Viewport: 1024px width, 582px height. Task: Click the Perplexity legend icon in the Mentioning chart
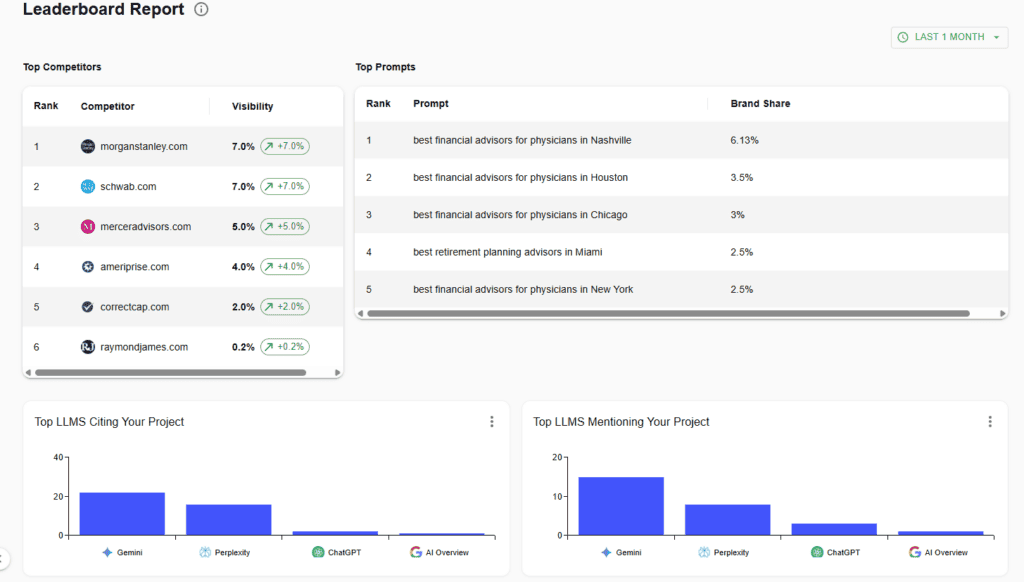point(703,553)
